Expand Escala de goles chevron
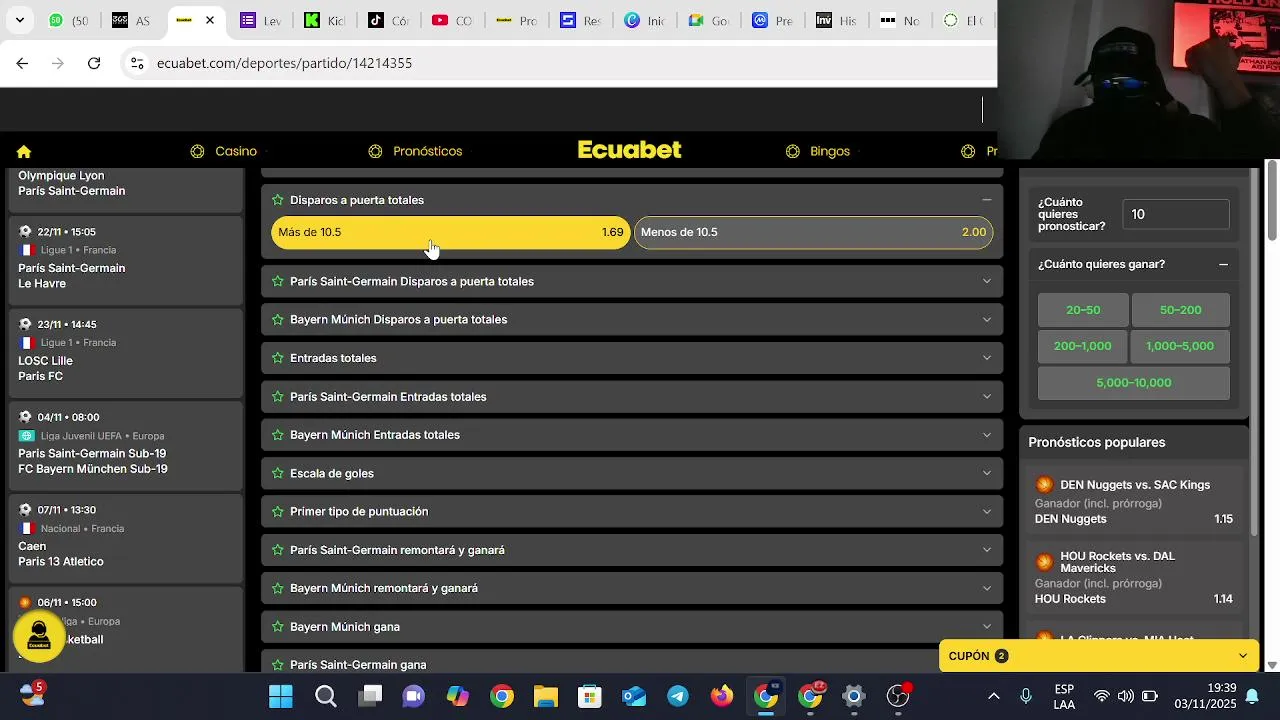 coord(986,473)
